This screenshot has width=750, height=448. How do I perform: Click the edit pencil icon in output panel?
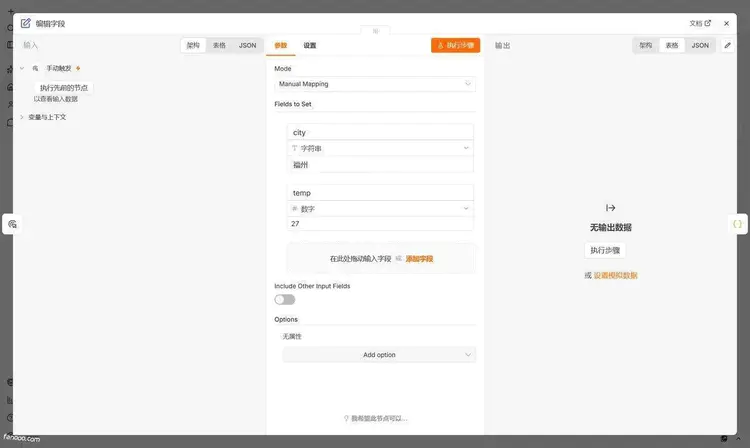pyautogui.click(x=728, y=45)
